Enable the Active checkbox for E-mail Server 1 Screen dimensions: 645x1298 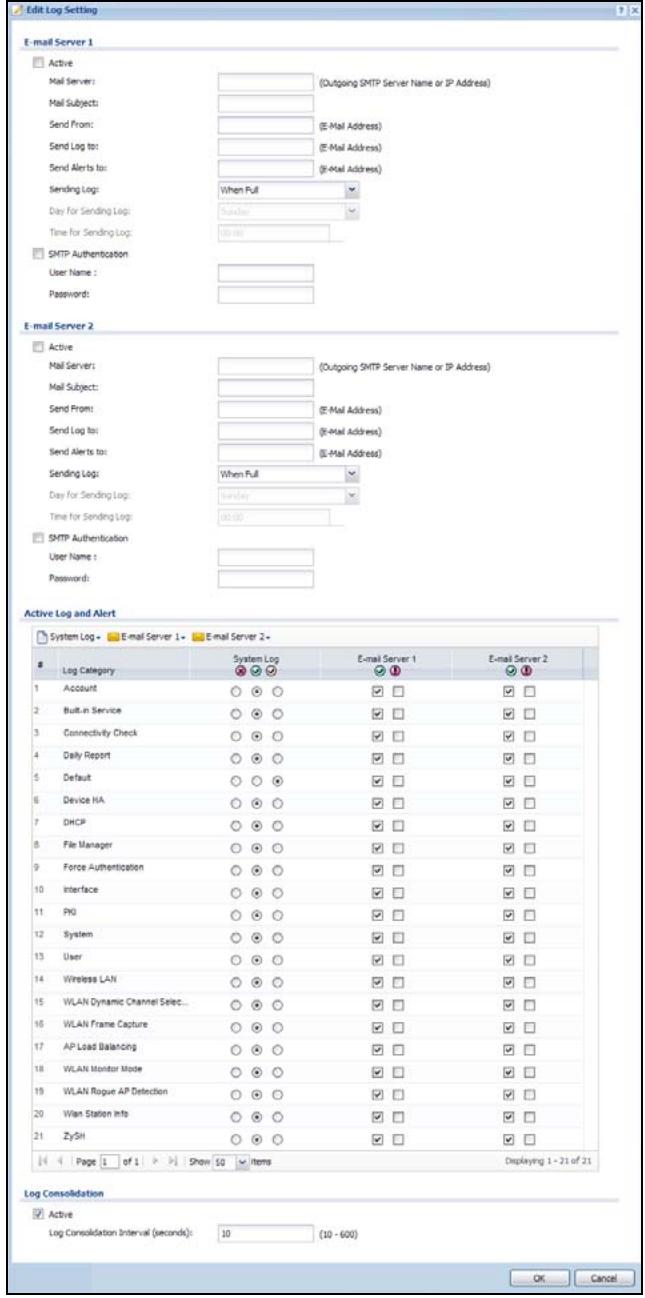39,62
